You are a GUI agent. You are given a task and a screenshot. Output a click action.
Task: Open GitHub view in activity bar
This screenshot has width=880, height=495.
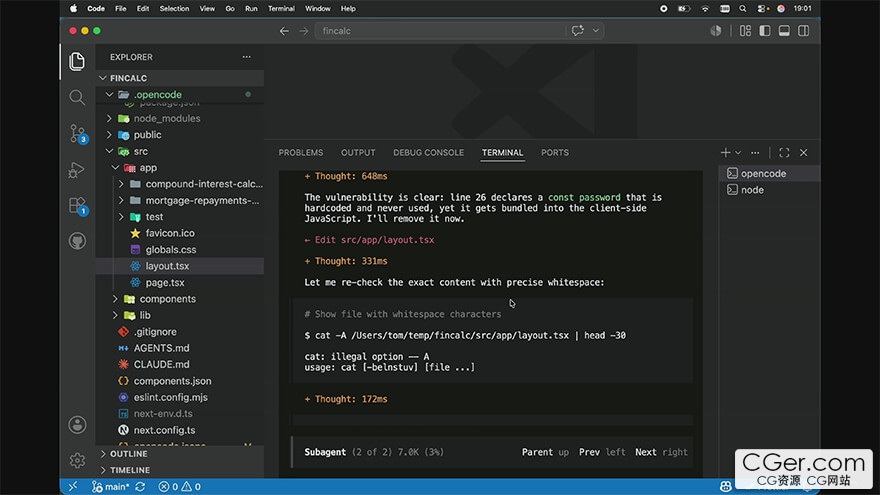77,241
